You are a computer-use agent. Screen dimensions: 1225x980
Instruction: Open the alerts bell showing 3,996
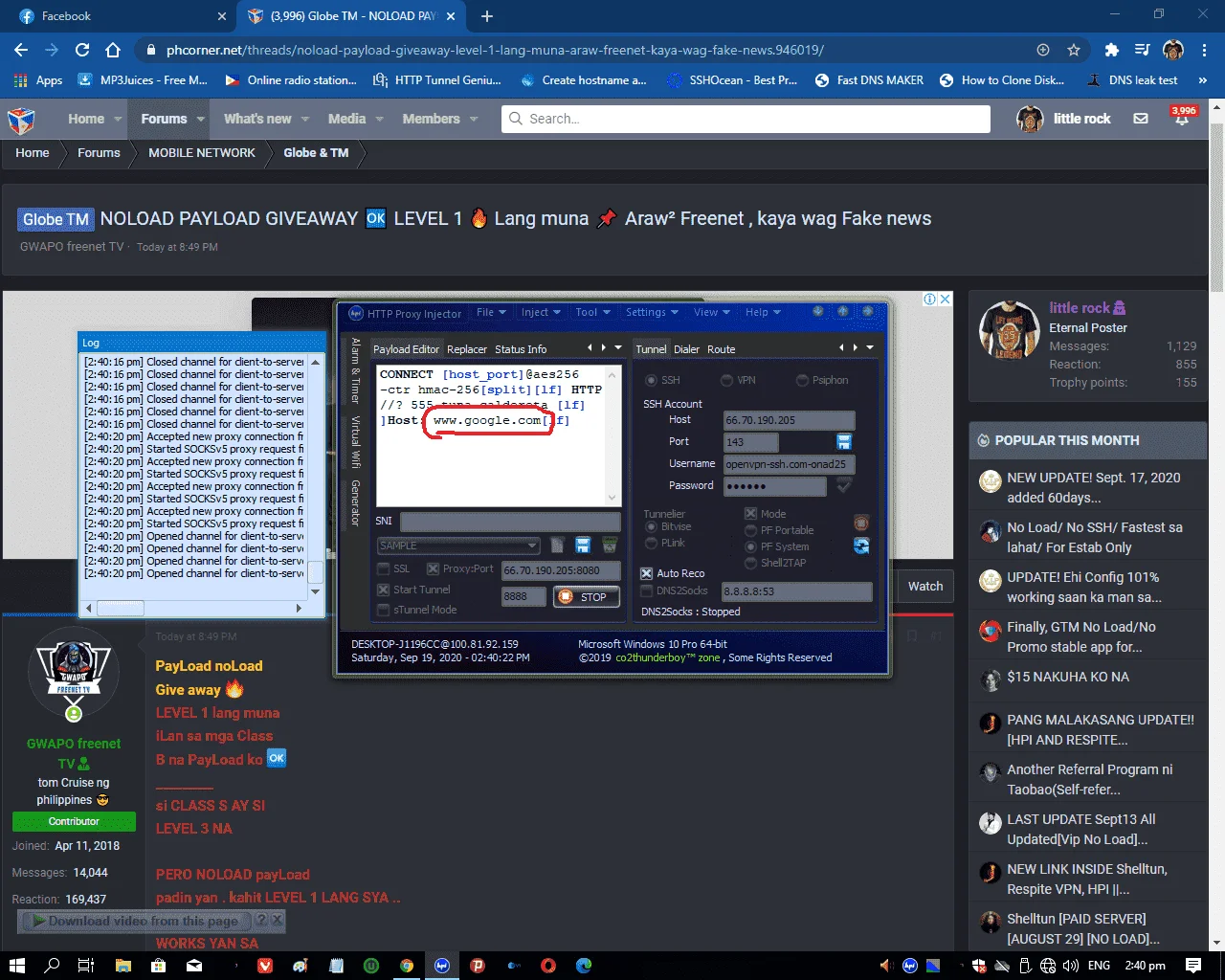[x=1183, y=118]
